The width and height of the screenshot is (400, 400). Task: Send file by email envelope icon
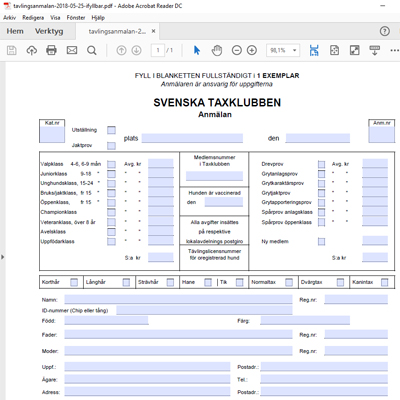point(72,50)
